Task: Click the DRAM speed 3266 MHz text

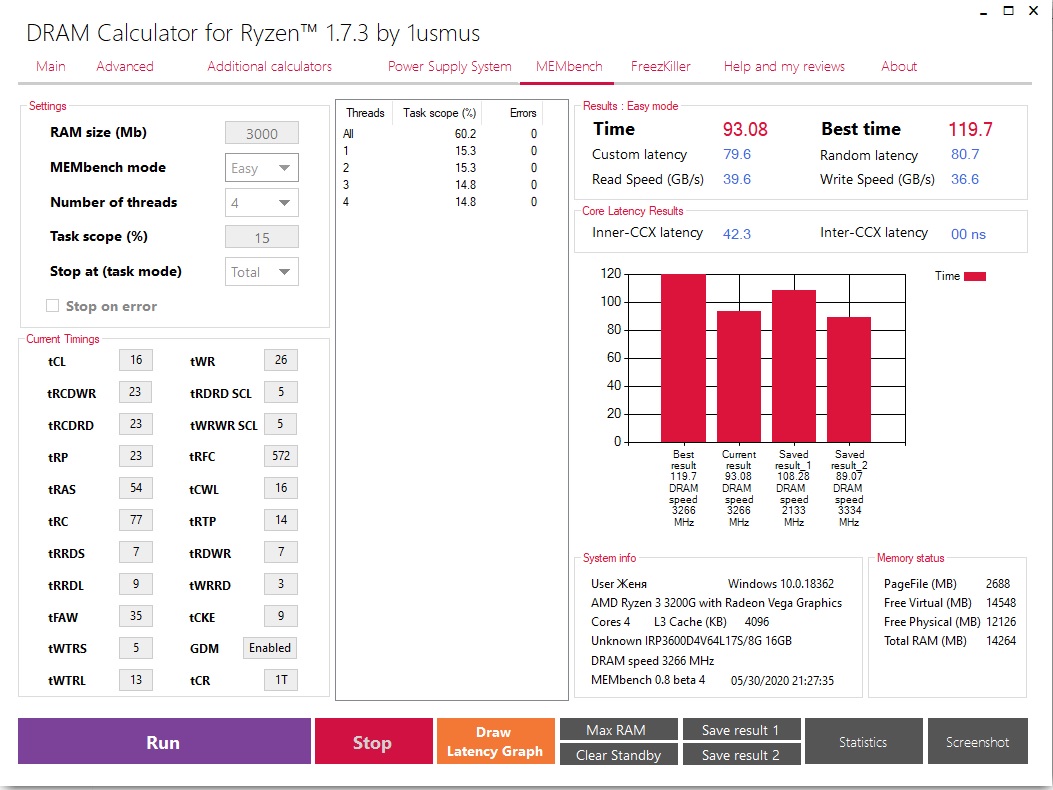Action: pos(652,660)
